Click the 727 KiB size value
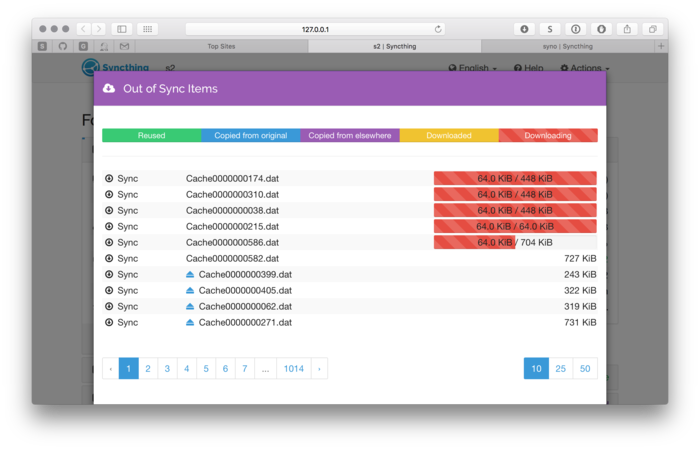 click(580, 258)
